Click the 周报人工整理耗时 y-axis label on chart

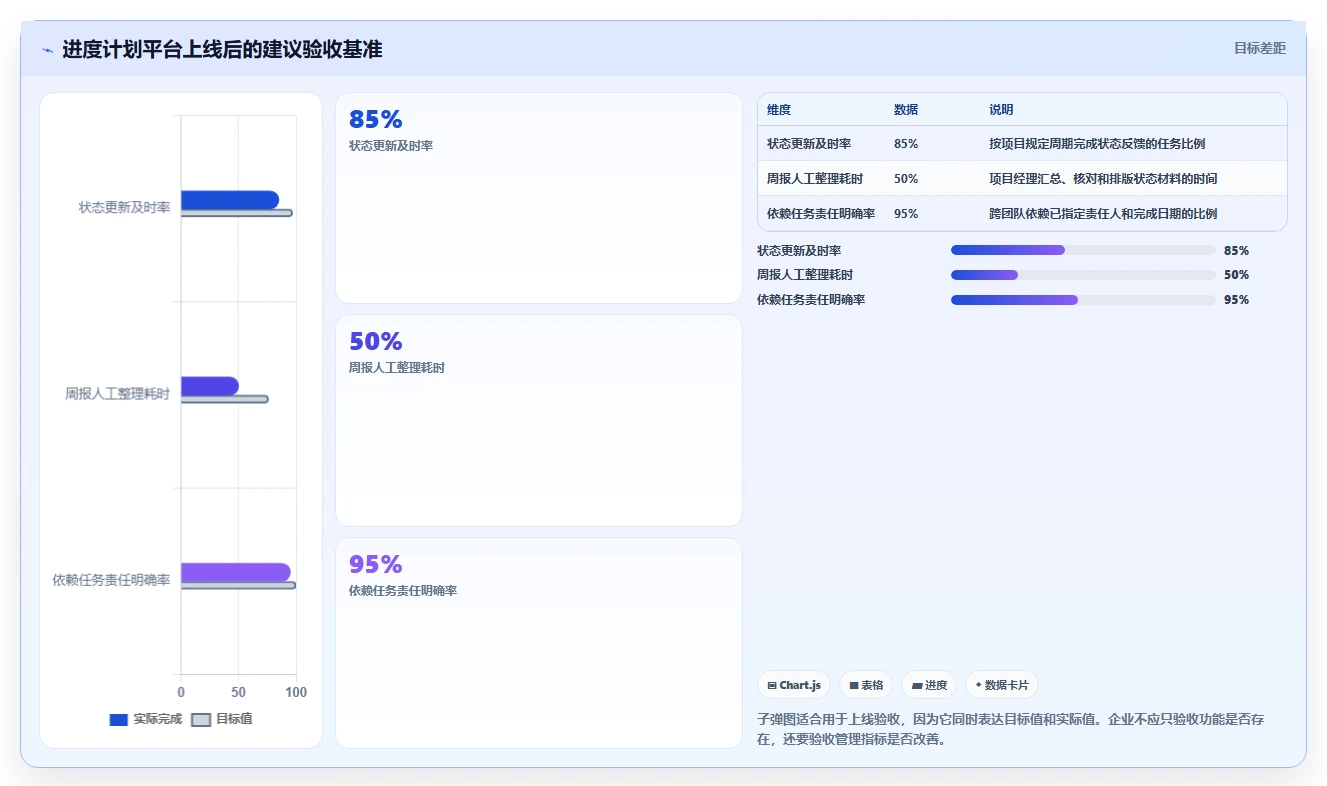tap(118, 394)
